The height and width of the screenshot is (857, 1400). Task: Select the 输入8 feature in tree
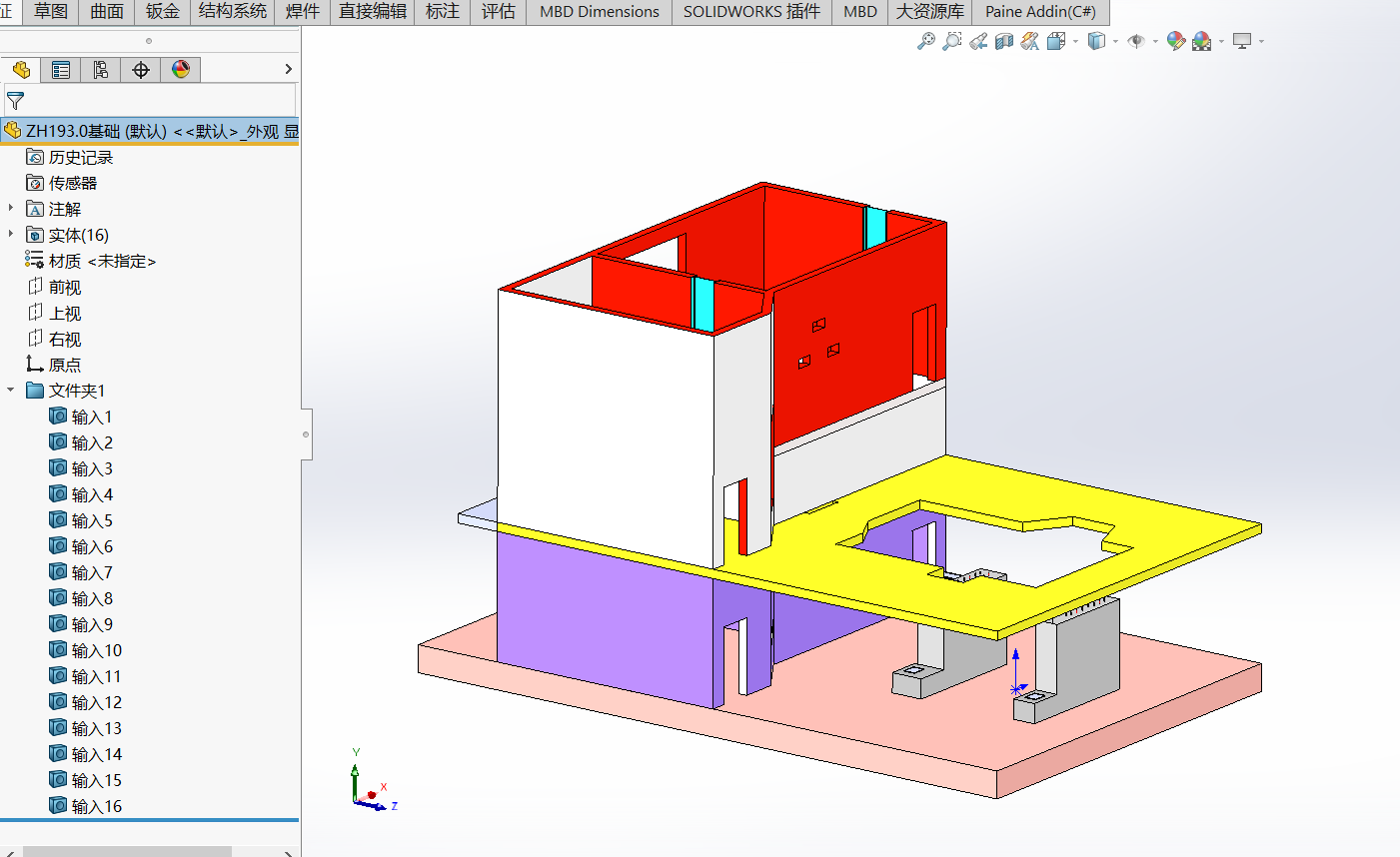(92, 598)
